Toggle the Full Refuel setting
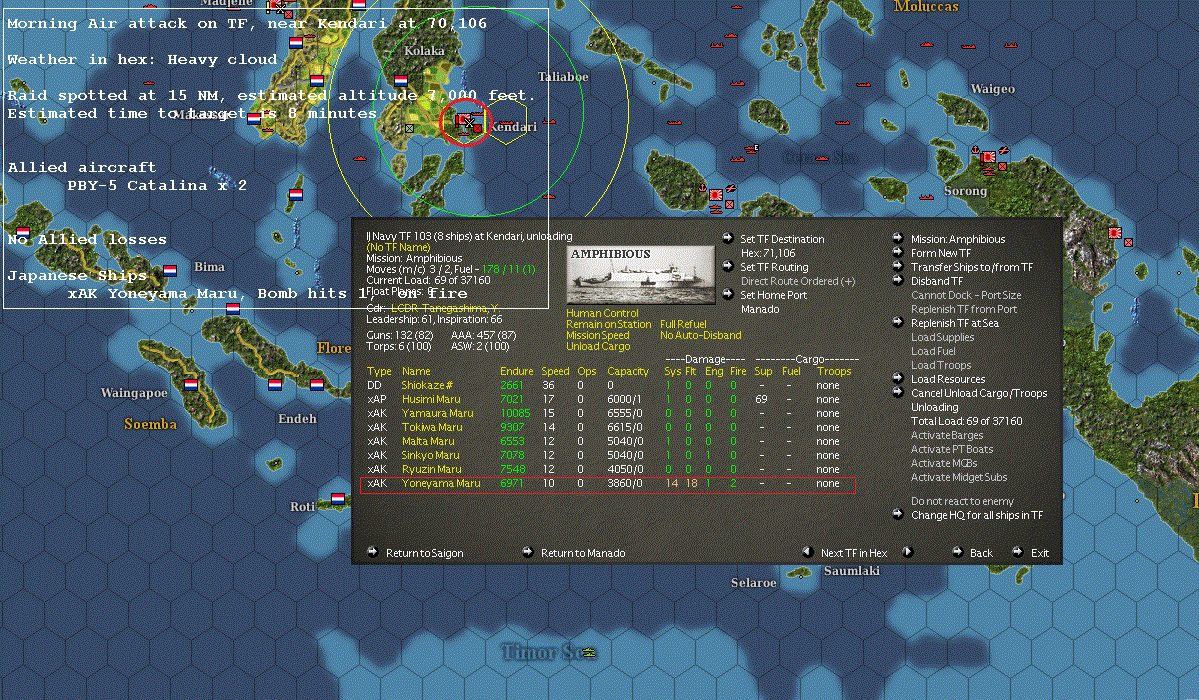 pyautogui.click(x=684, y=324)
